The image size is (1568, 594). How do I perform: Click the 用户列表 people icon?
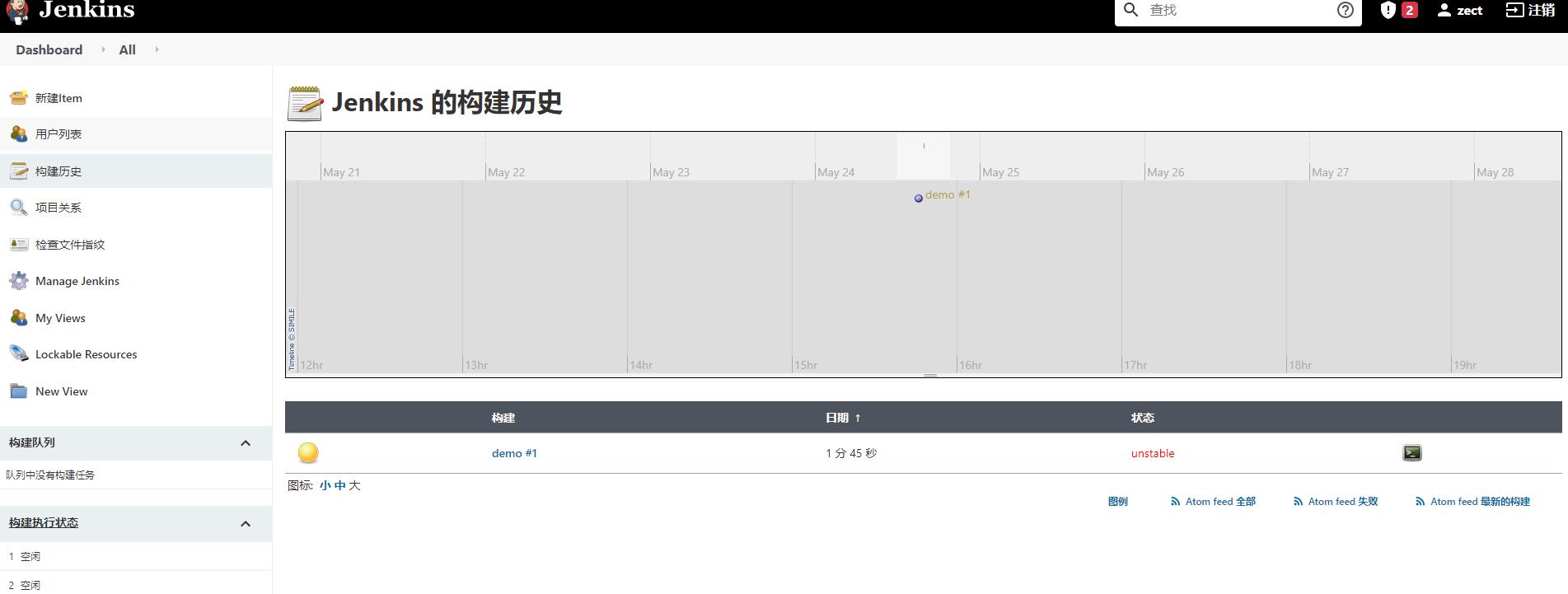click(19, 133)
